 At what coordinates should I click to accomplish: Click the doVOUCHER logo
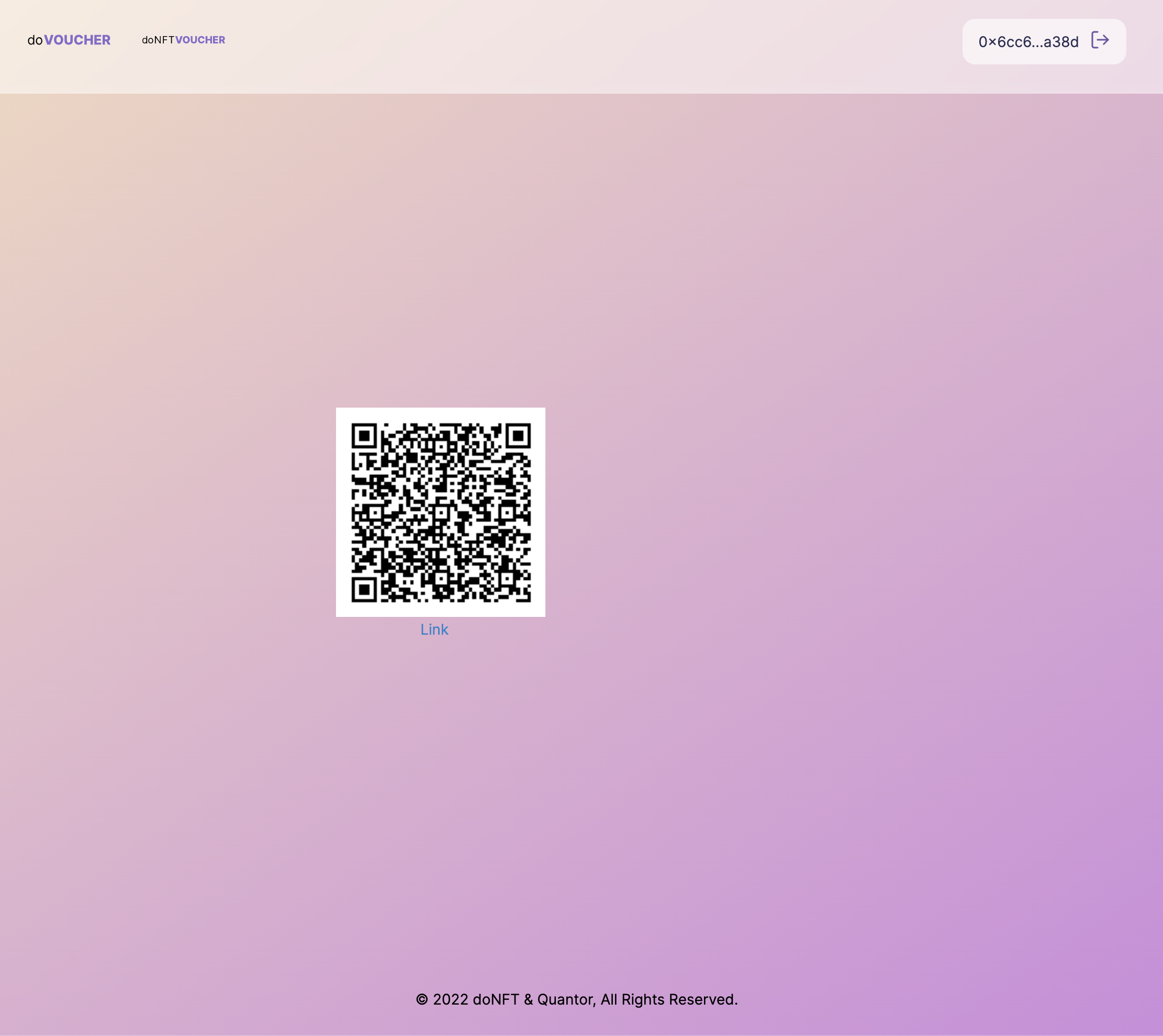point(69,40)
